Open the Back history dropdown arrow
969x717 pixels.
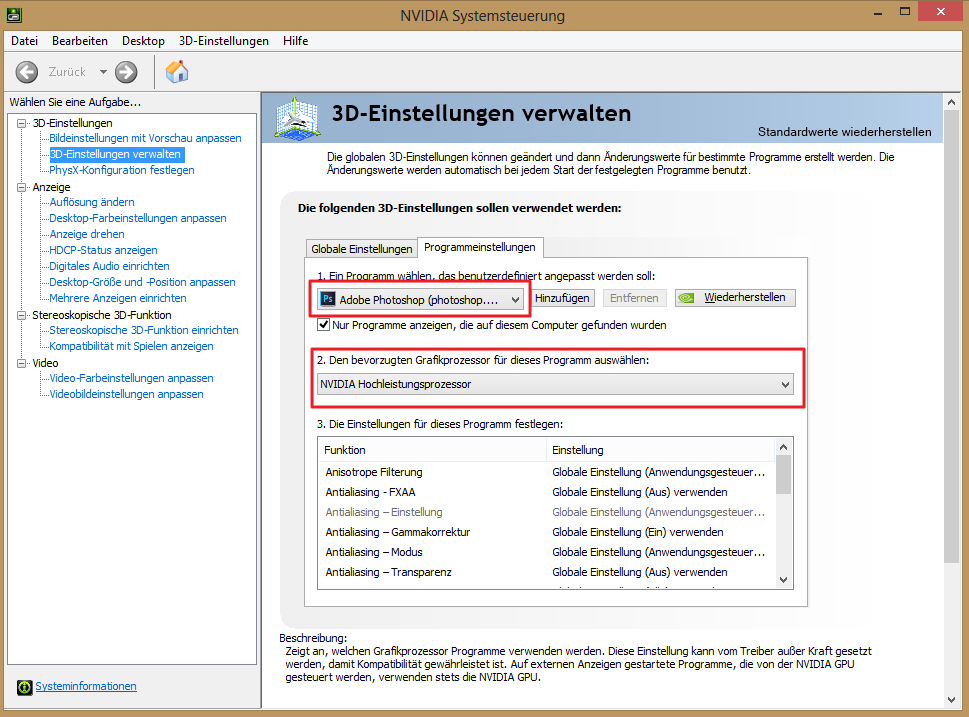point(103,72)
